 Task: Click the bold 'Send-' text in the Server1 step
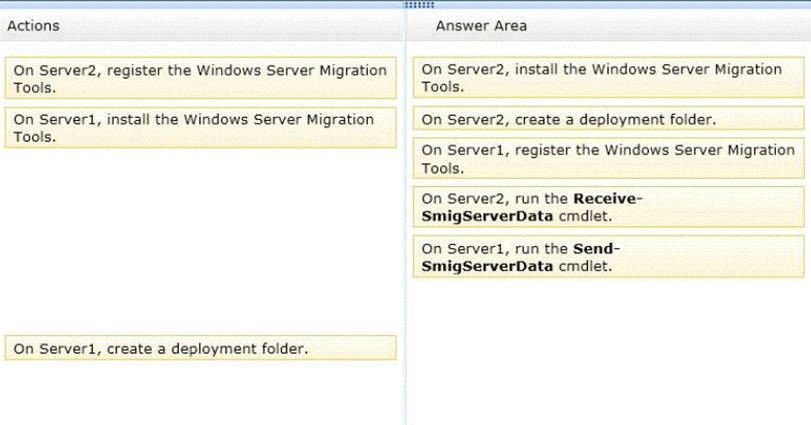tap(597, 247)
